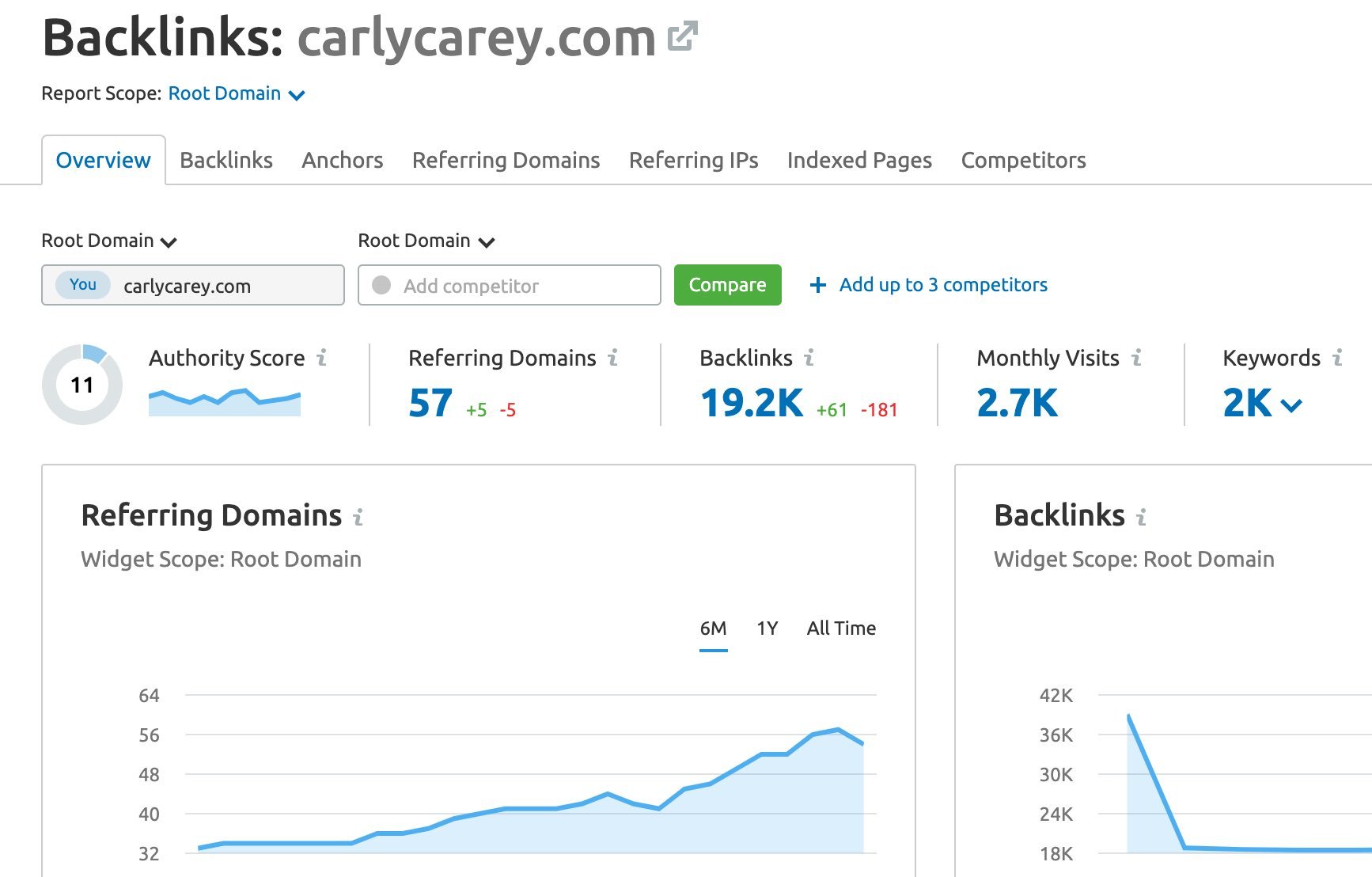1372x877 pixels.
Task: Click Widget Scope: Root Domain in Backlinks widget
Action: pyautogui.click(x=1134, y=560)
